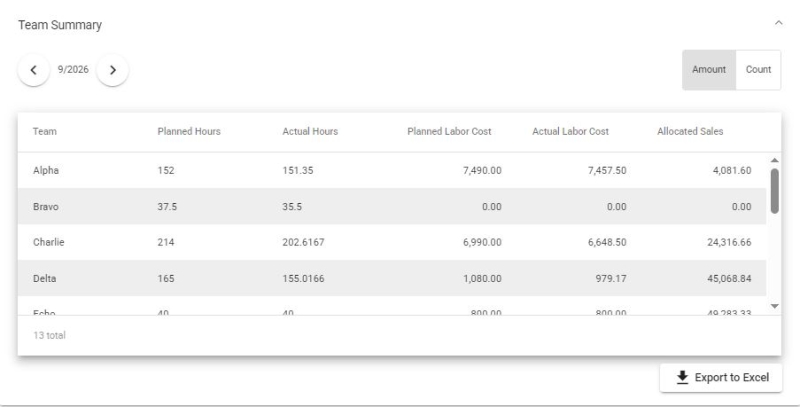Advance to the next month with the right chevron
Image resolution: width=800 pixels, height=407 pixels.
click(x=113, y=70)
